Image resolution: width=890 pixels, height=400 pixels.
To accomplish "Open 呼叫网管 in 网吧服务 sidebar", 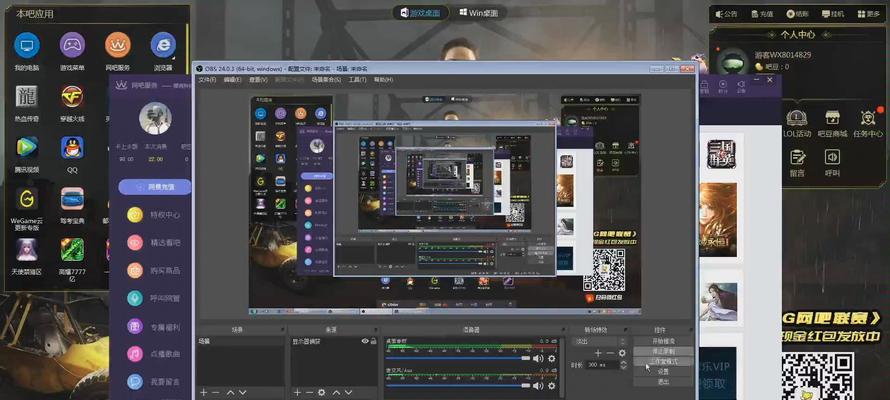I will tap(154, 298).
